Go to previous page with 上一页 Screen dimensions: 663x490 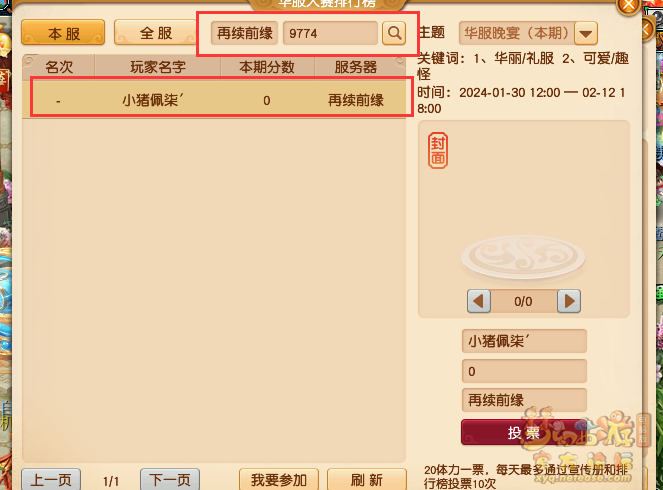tap(51, 480)
